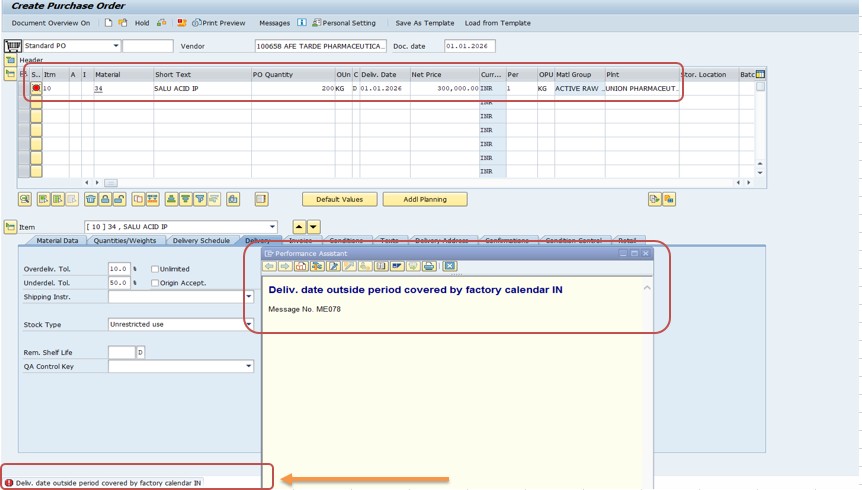The image size is (862, 490).
Task: Select the row checkbox at end of item 10
Action: point(760,88)
